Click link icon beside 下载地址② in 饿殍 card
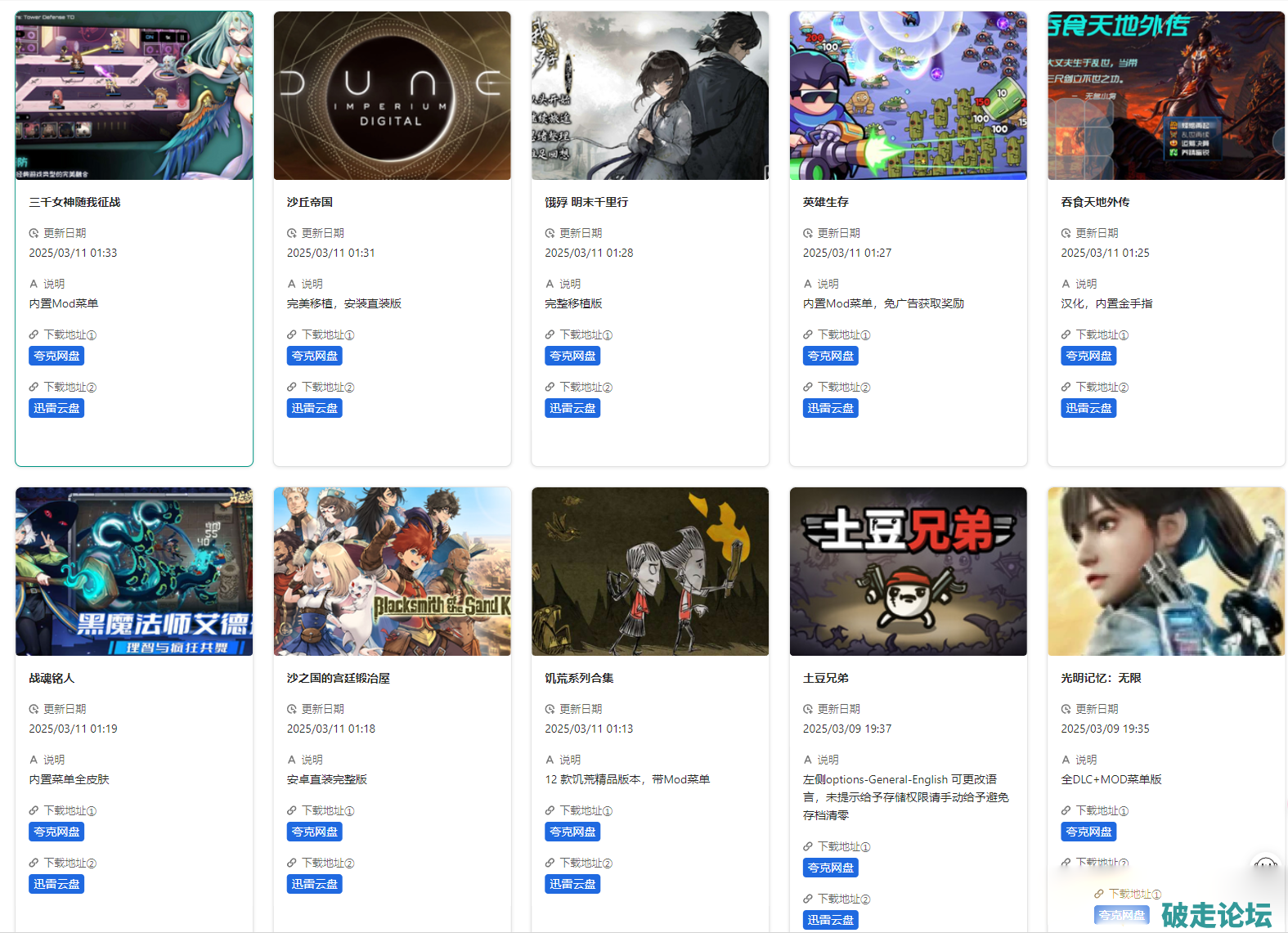1288x933 pixels. (x=550, y=388)
